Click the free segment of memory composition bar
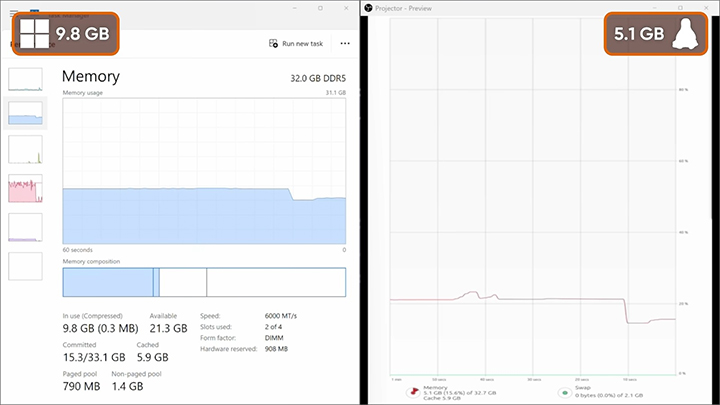This screenshot has height=405, width=720. pos(276,282)
